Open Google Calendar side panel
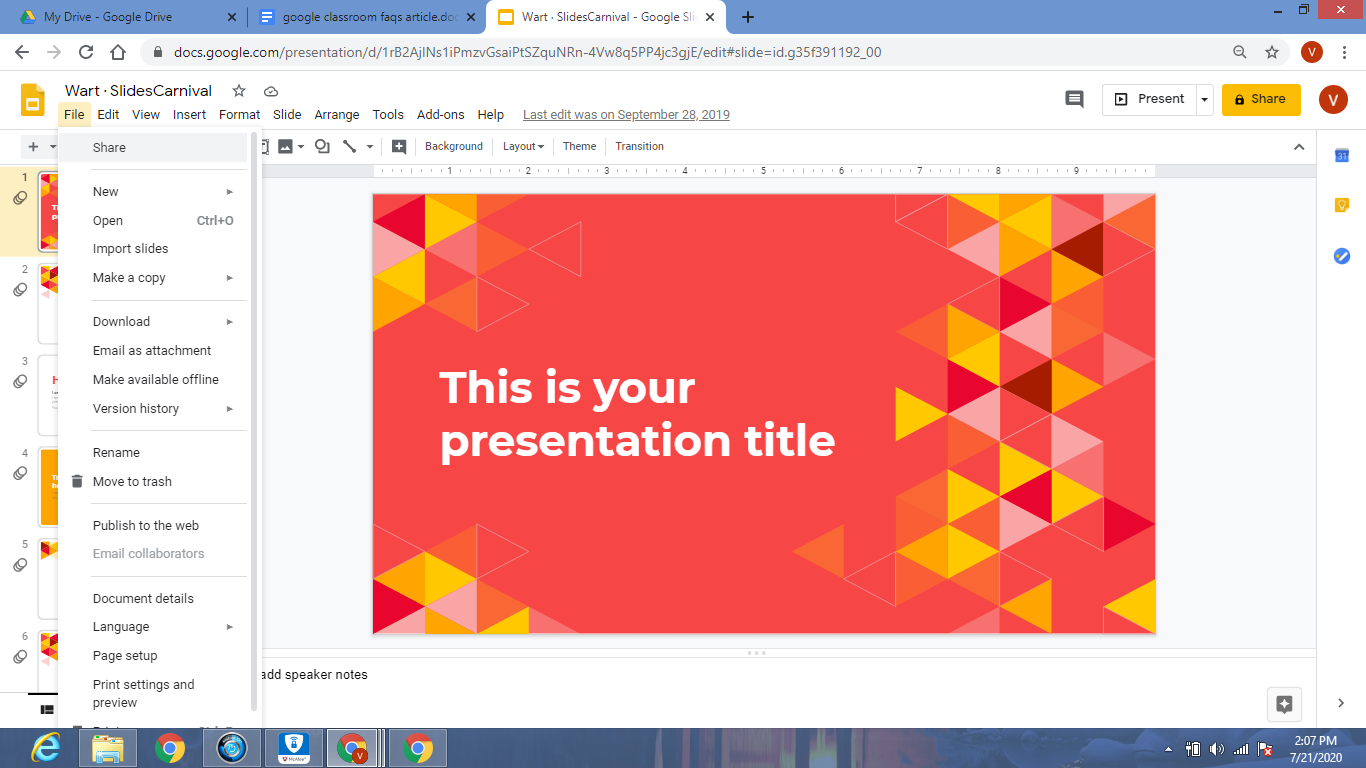 point(1342,155)
